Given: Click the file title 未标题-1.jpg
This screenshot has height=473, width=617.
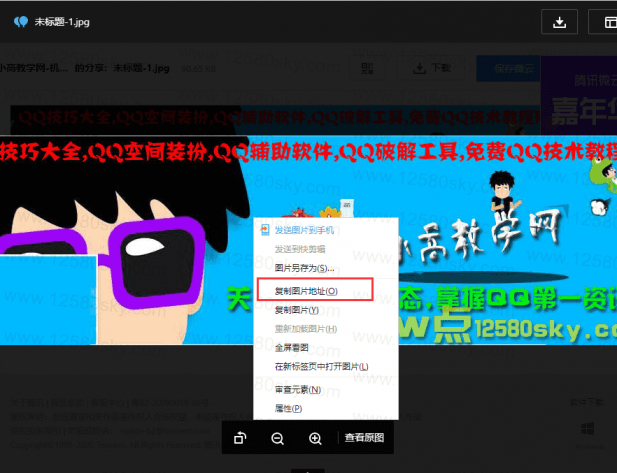Looking at the screenshot, I should point(62,22).
